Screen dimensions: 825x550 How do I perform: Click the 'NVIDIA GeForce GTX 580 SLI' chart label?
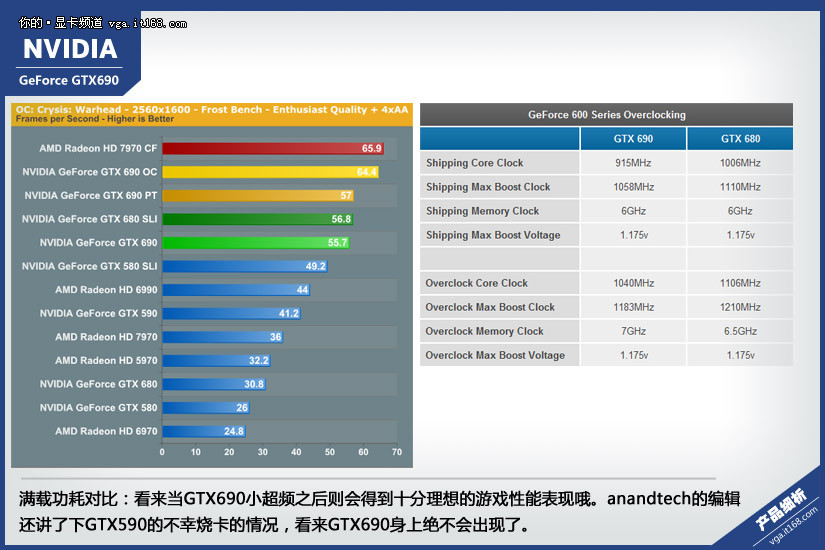tap(89, 266)
